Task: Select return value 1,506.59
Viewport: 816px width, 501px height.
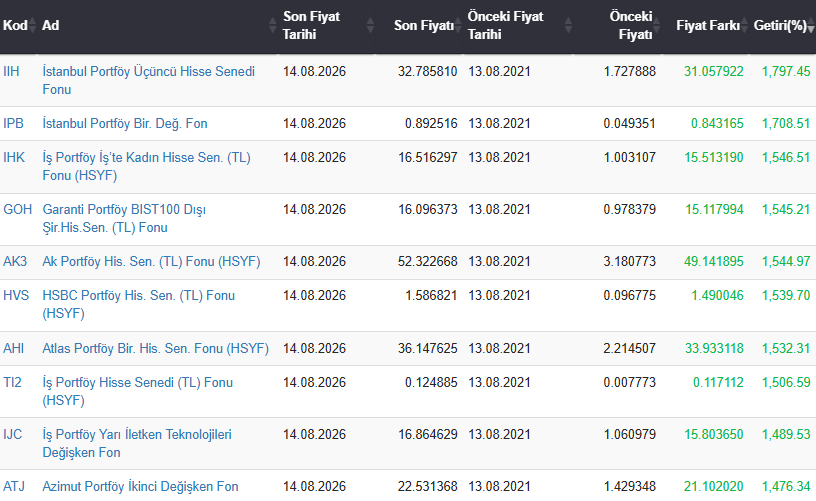Action: tap(786, 382)
